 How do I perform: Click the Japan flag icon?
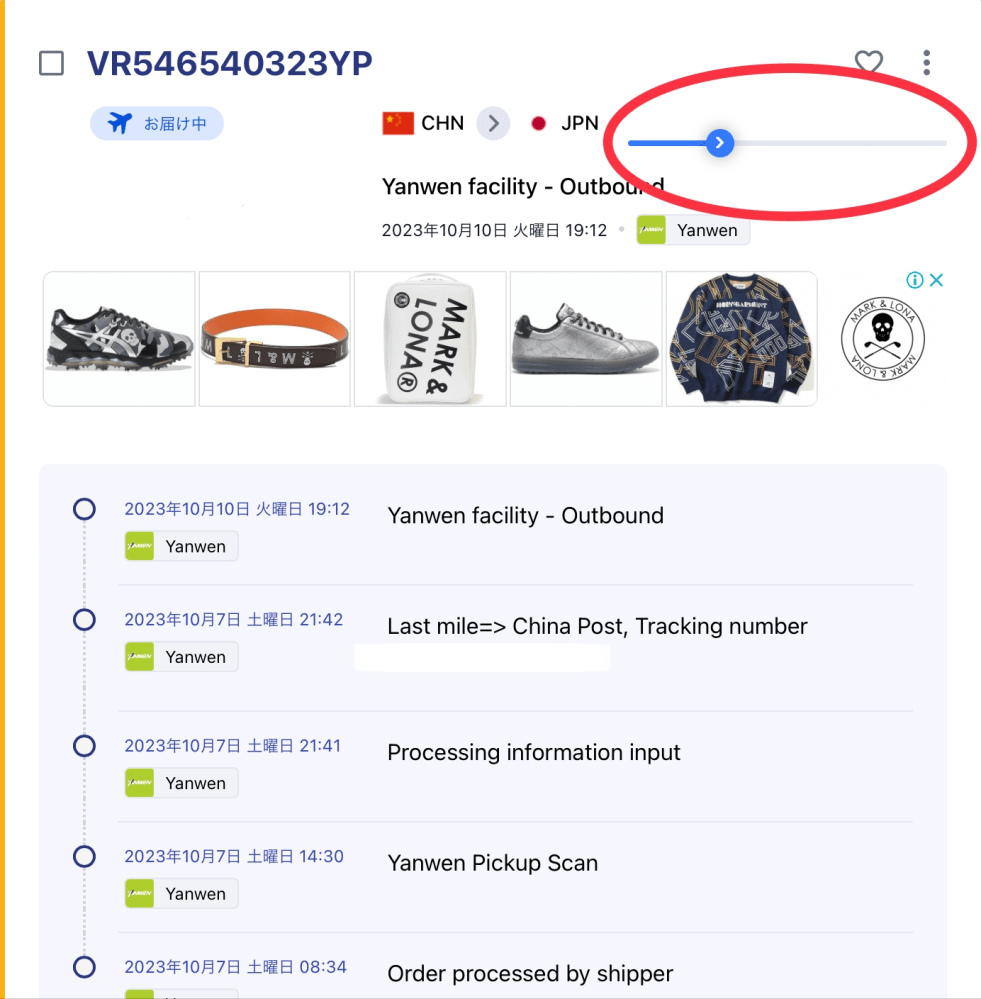[x=538, y=123]
